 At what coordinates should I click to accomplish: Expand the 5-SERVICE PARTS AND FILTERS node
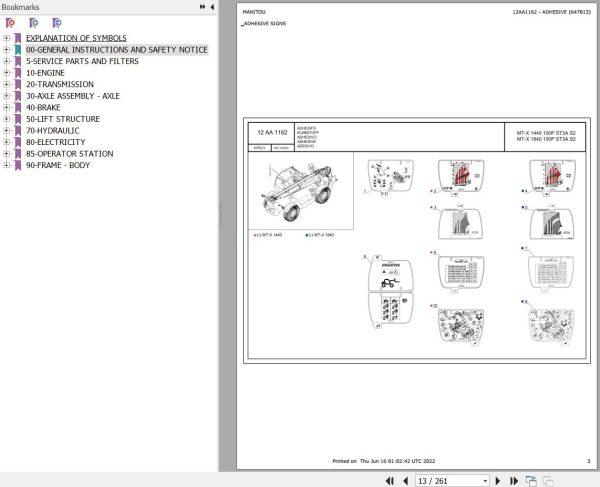point(6,61)
